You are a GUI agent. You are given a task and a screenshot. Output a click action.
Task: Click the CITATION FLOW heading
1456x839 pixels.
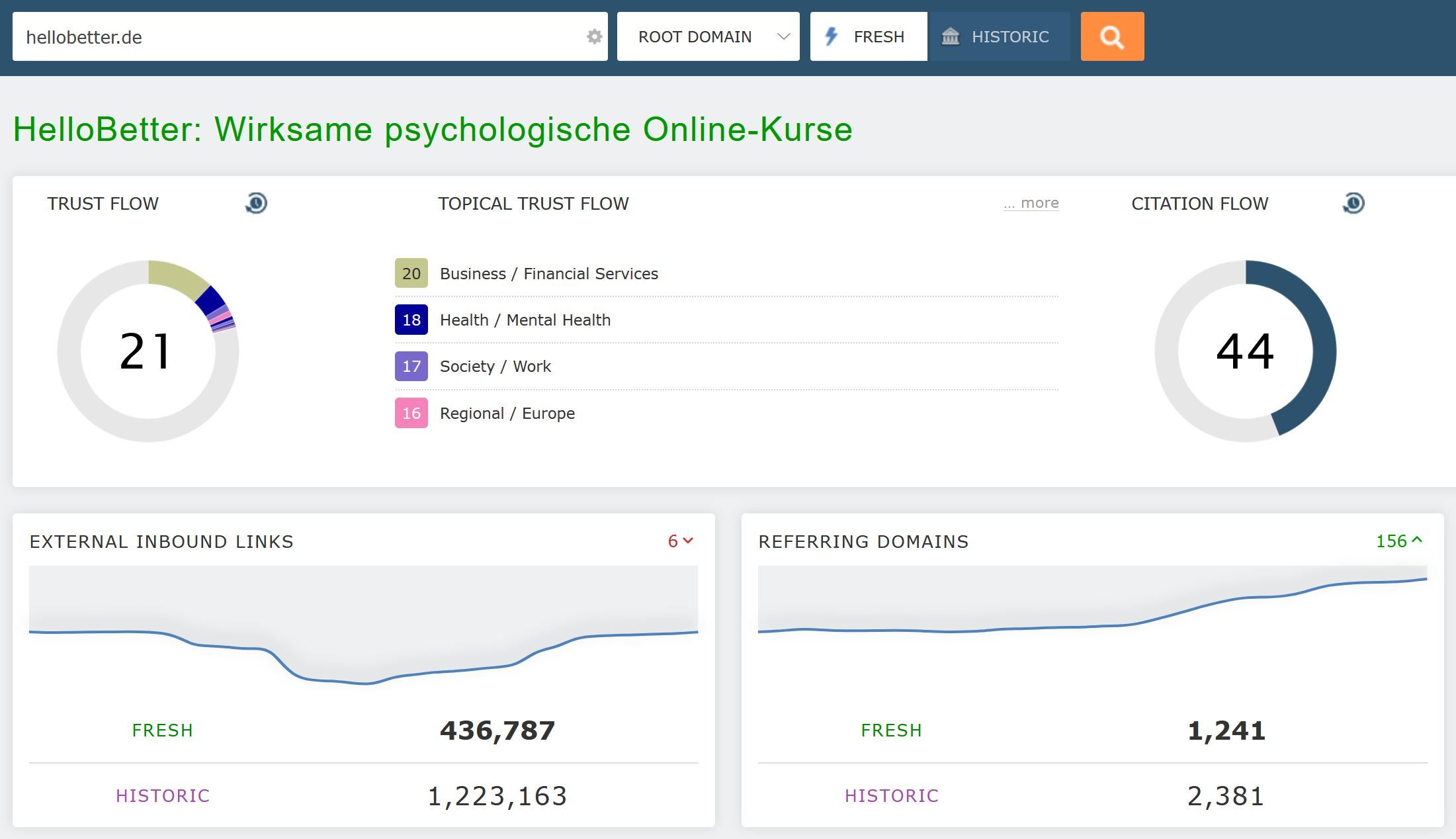1199,204
